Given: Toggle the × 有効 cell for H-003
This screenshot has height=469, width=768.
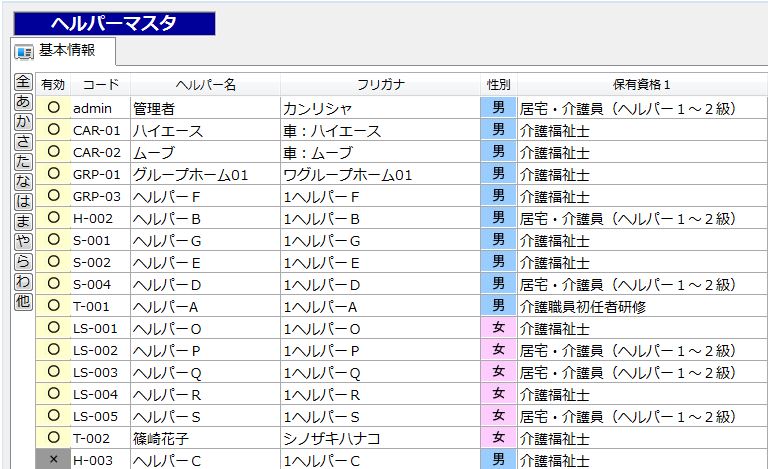Looking at the screenshot, I should 53,459.
